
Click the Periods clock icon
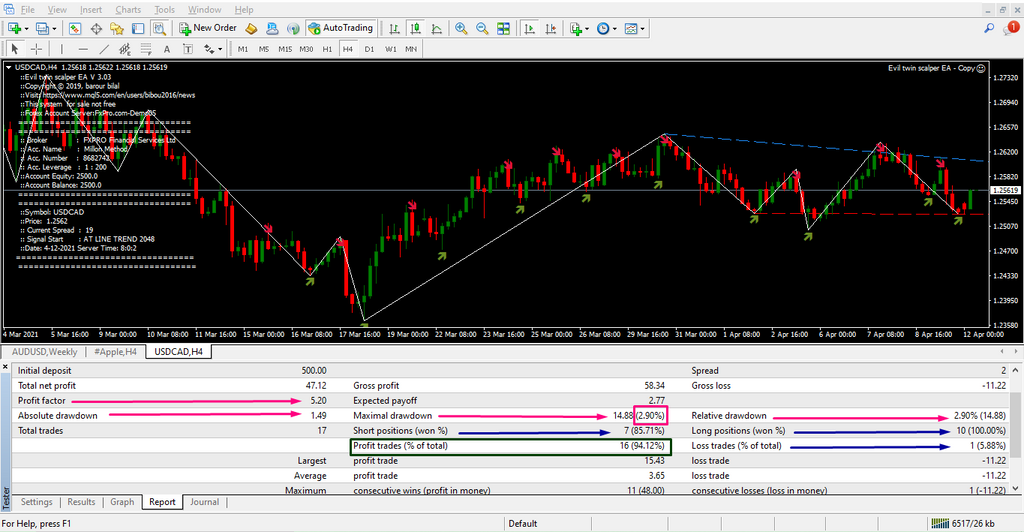603,28
